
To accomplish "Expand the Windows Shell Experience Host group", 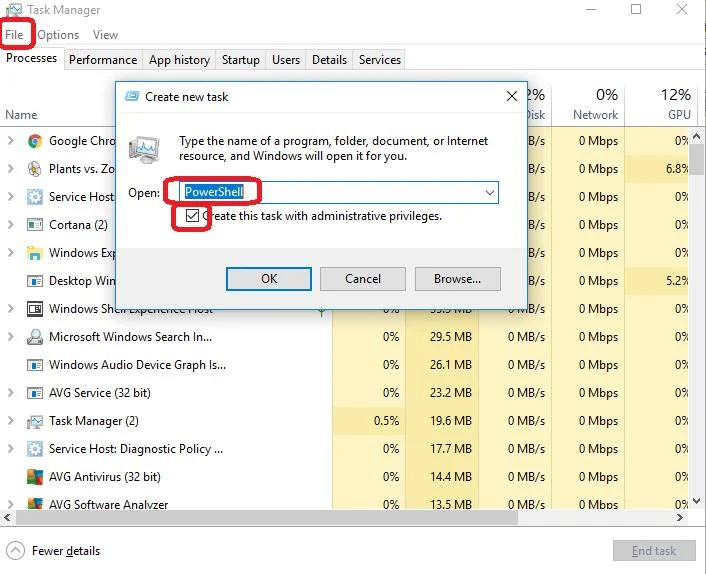I will pos(11,309).
